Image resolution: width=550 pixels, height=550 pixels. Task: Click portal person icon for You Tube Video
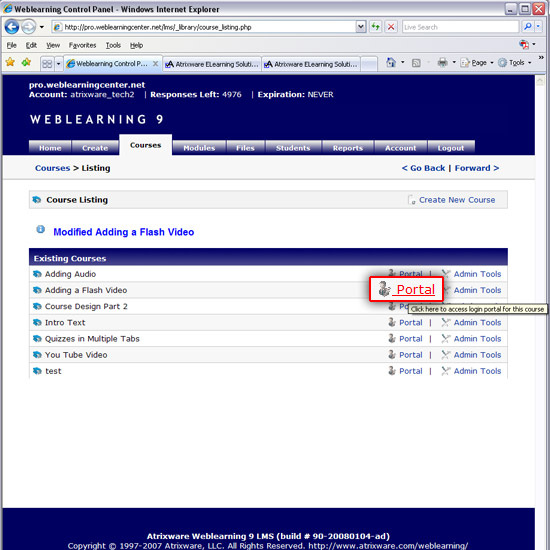point(392,354)
